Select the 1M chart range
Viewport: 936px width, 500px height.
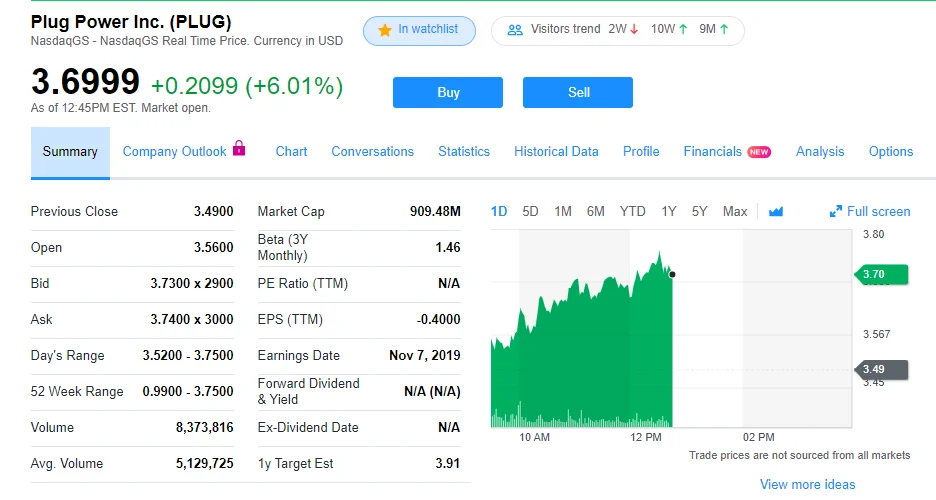(x=563, y=211)
